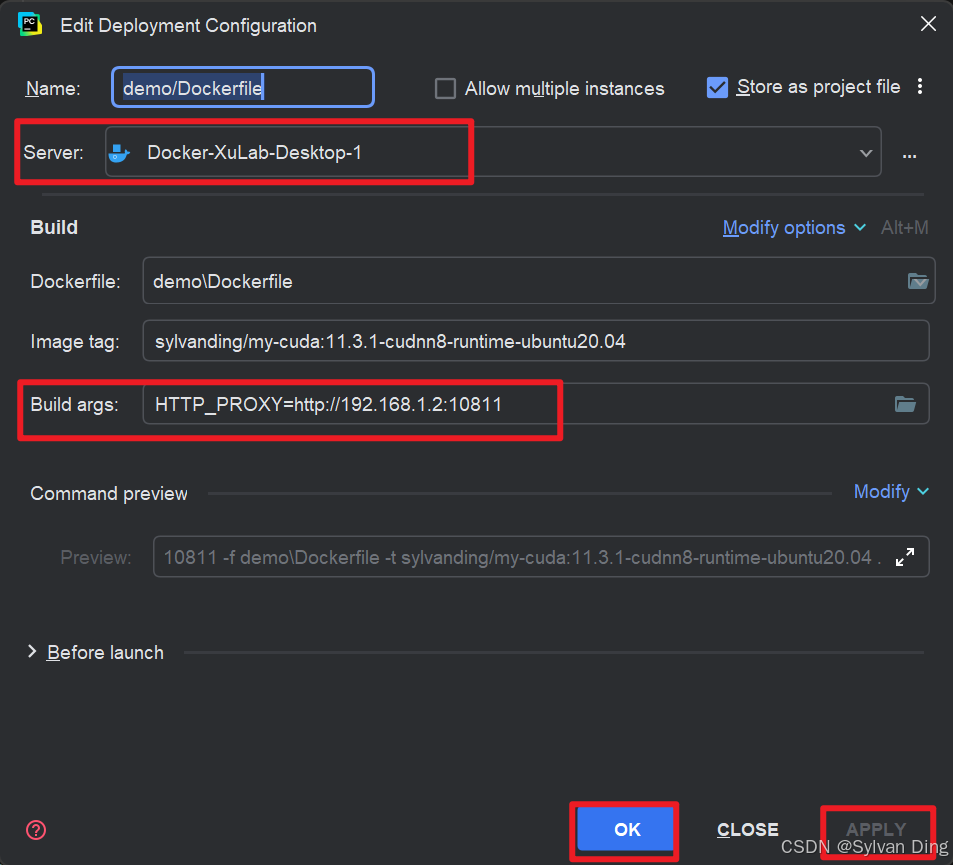Viewport: 953px width, 865px height.
Task: Browse for Dockerfile with the folder icon
Action: click(918, 281)
